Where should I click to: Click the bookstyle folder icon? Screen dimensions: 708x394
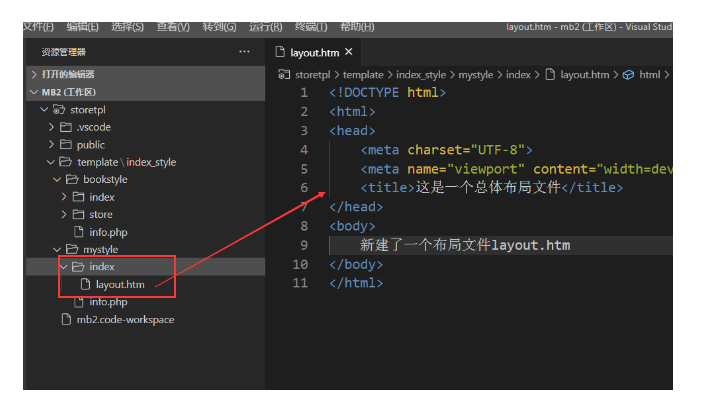(72, 180)
